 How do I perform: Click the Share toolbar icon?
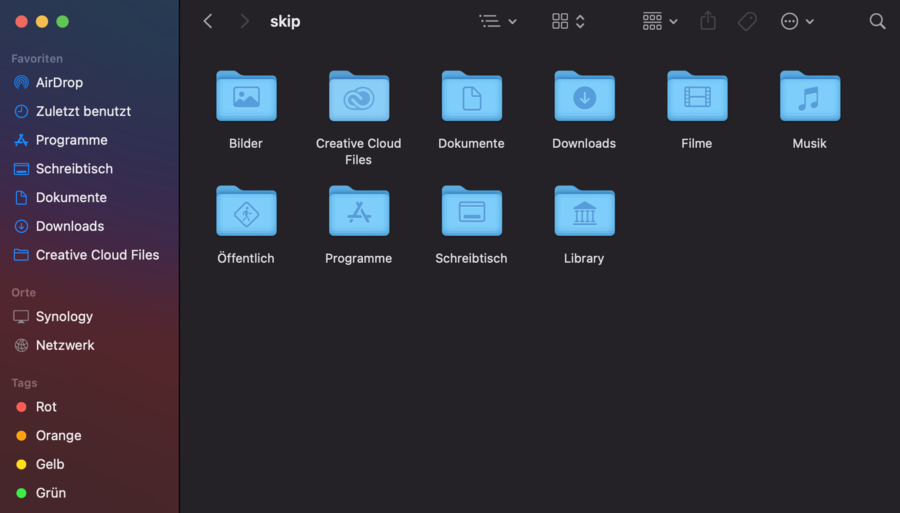[x=708, y=21]
